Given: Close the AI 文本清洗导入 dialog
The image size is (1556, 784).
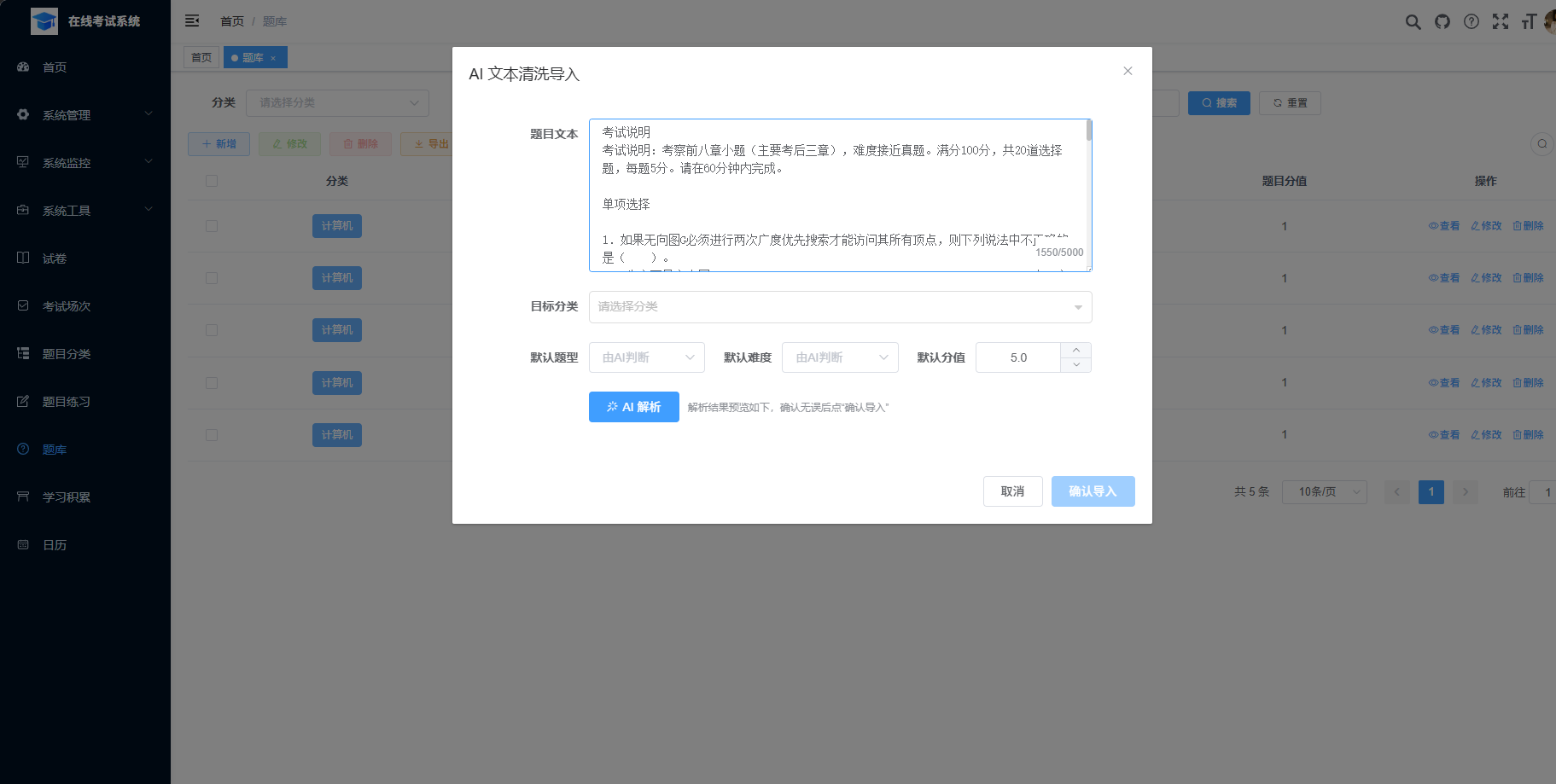Looking at the screenshot, I should 1128,71.
